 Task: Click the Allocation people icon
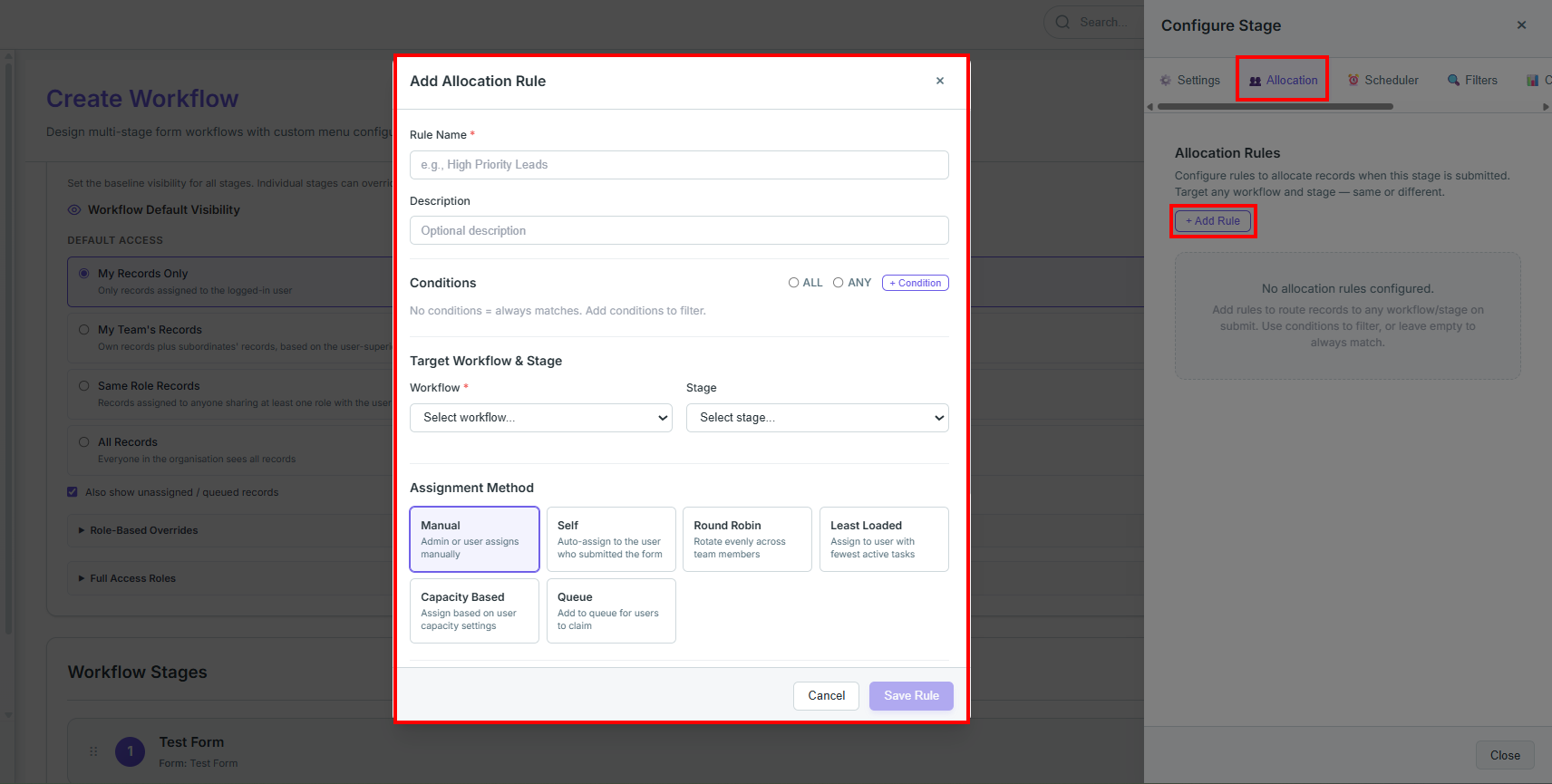pos(1256,81)
